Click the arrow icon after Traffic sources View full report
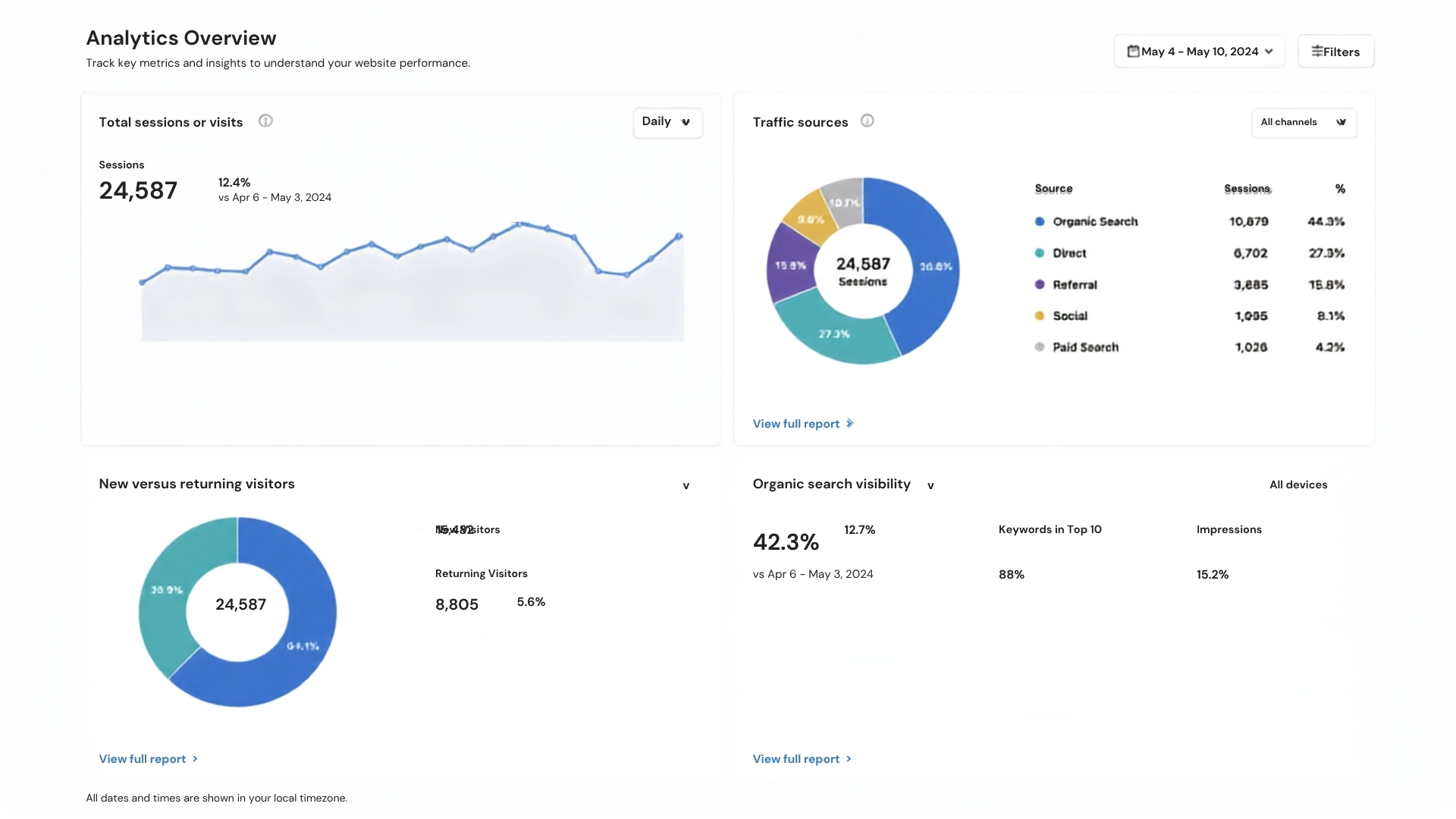This screenshot has height=819, width=1456. coord(849,424)
